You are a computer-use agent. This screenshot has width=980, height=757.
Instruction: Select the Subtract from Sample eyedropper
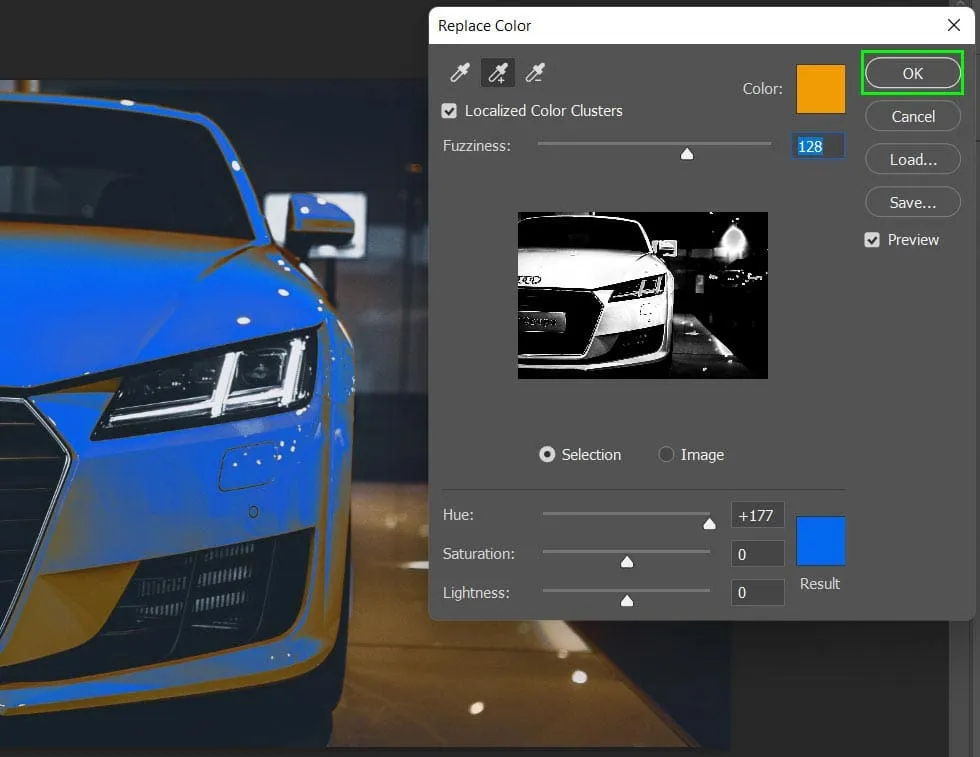click(535, 73)
